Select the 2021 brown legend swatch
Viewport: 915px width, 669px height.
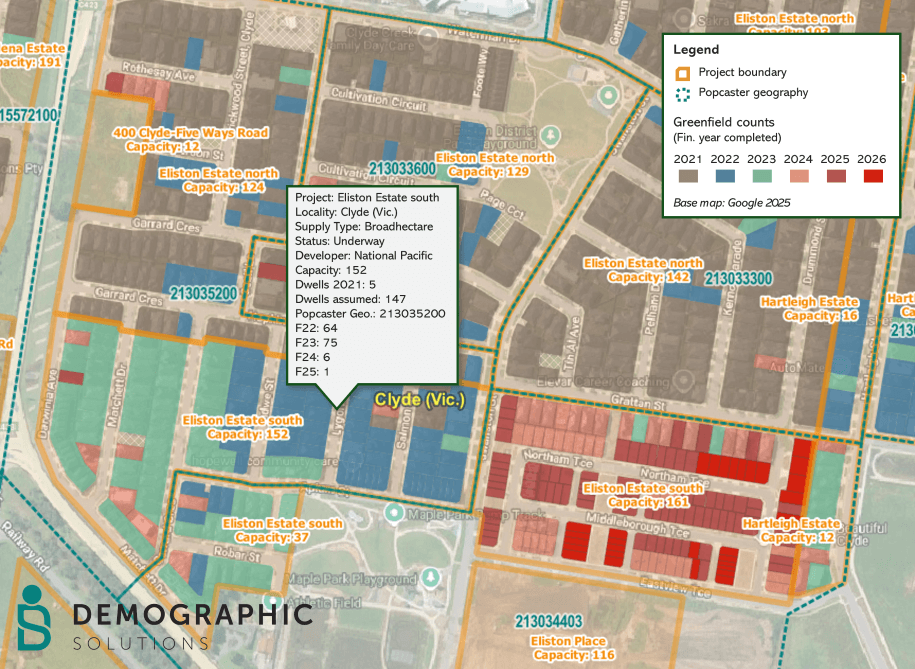tap(687, 177)
